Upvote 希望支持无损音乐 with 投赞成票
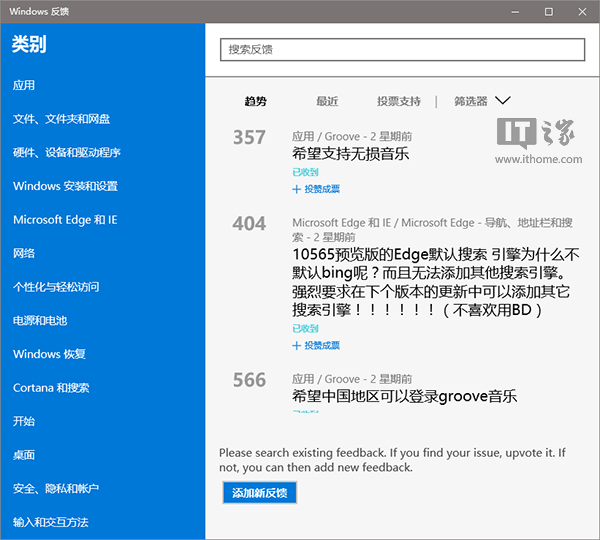Screen dimensions: 600x540 pos(316,189)
